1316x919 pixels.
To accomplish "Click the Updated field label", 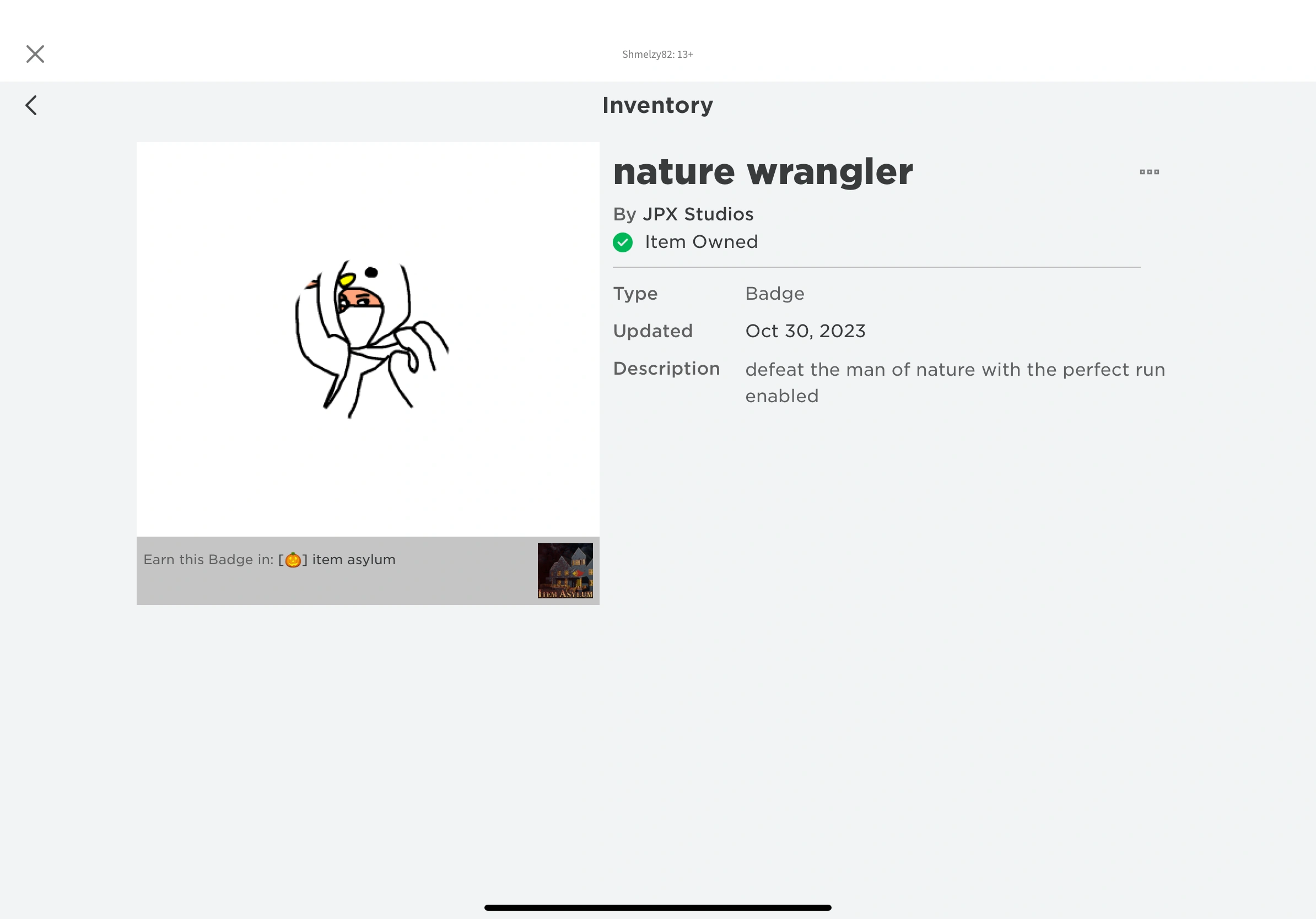I will tap(653, 331).
